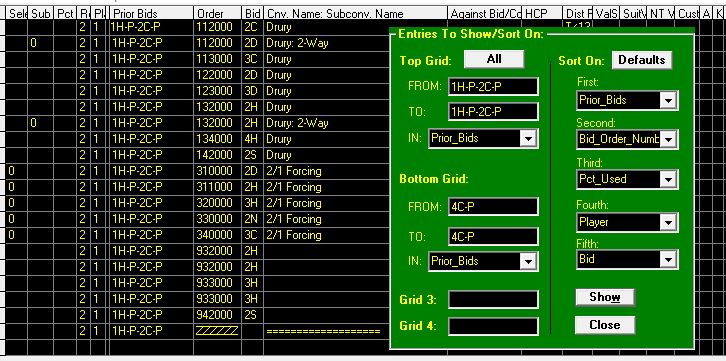Image resolution: width=726 pixels, height=361 pixels.
Task: Select order cell 311000
Action: point(218,187)
